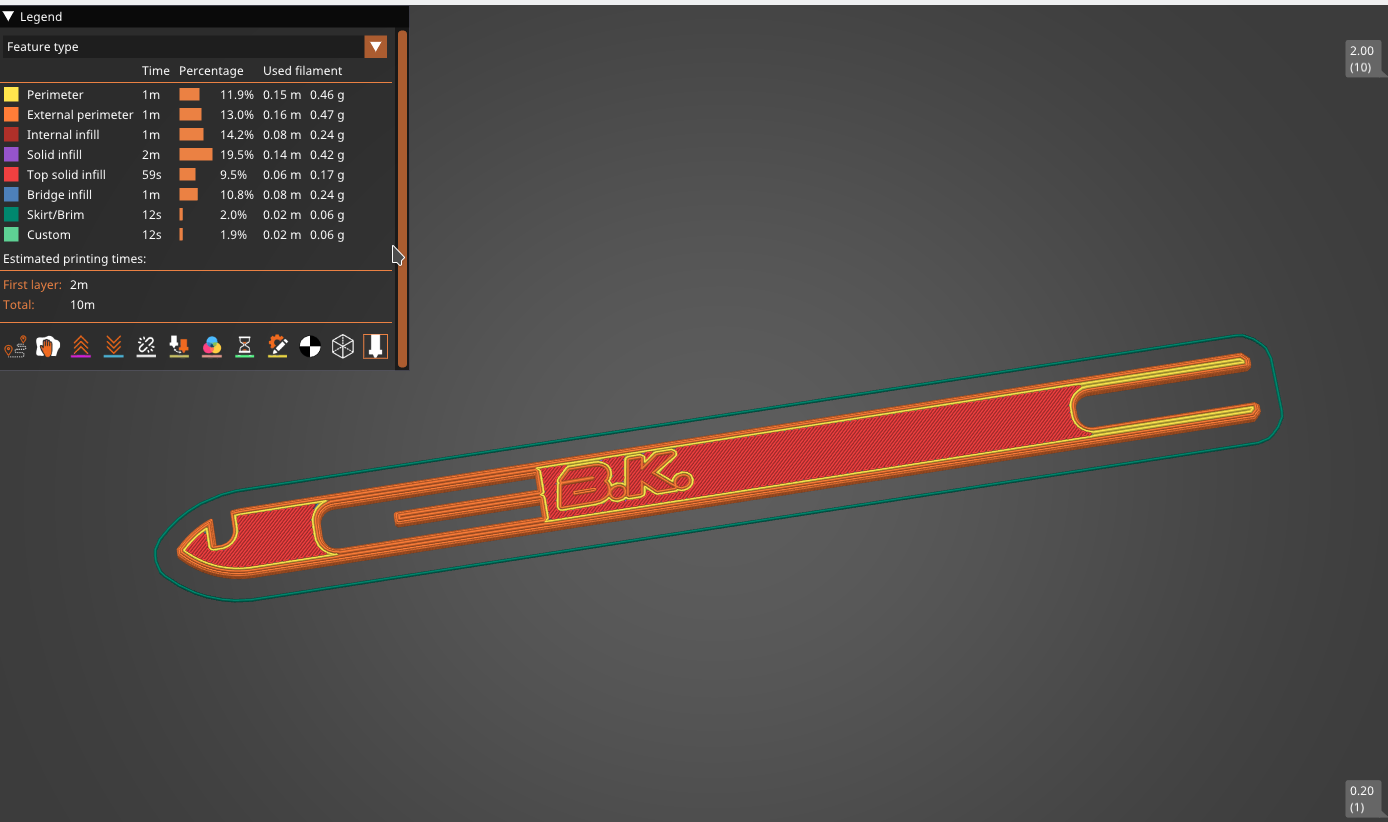Hide Top solid infill feature
This screenshot has height=822, width=1388.
[x=196, y=175]
